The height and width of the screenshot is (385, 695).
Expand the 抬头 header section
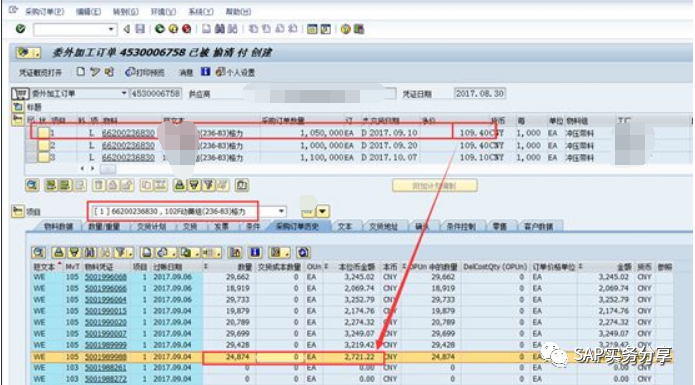point(18,107)
